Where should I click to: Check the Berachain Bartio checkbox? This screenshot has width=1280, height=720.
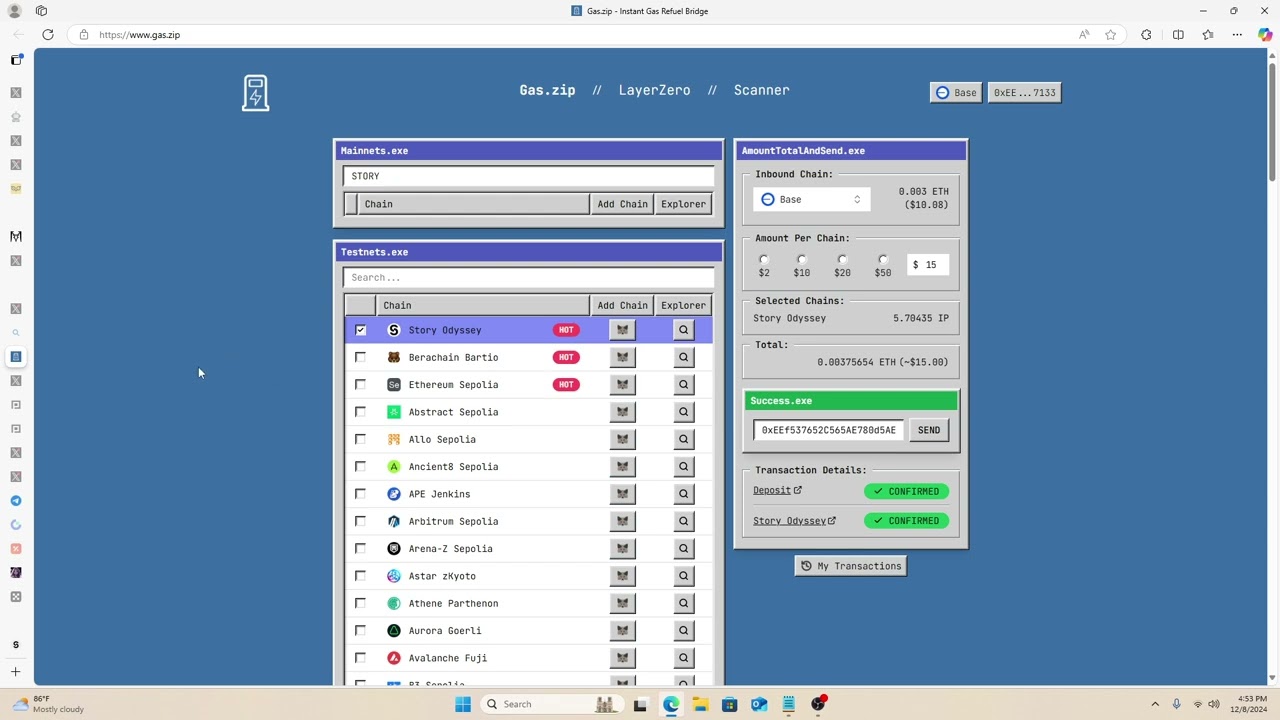pyautogui.click(x=361, y=357)
